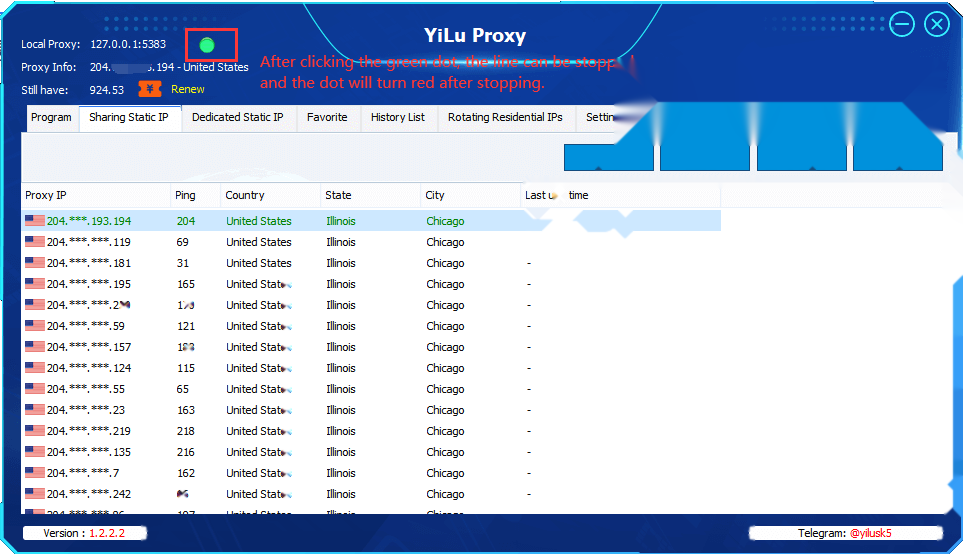963x554 pixels.
Task: Switch to the History List tab
Action: click(x=397, y=118)
